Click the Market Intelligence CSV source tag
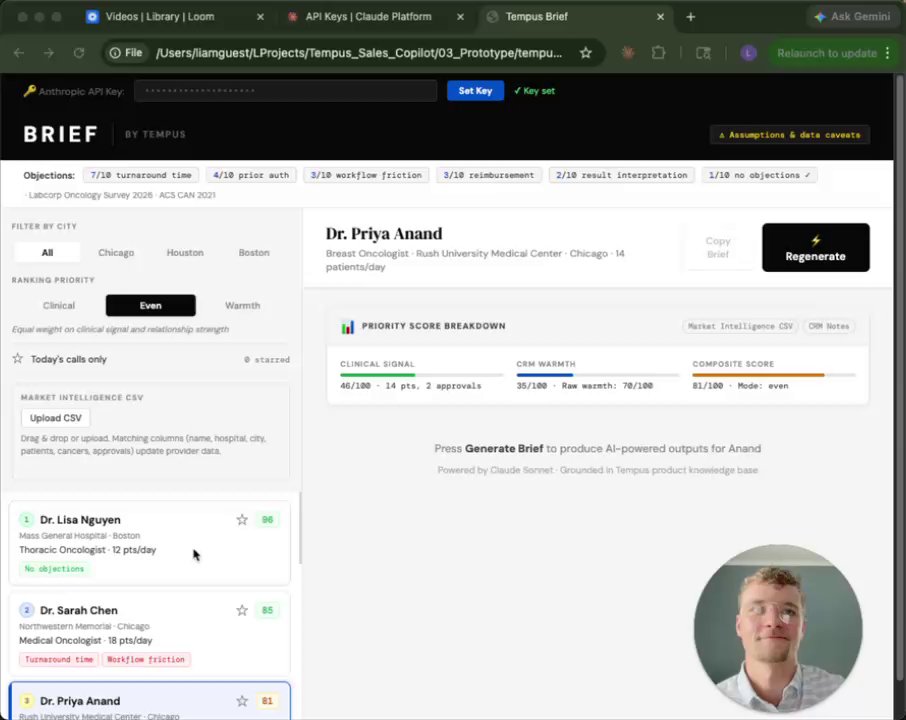Screen dimensions: 906x720 [740, 326]
